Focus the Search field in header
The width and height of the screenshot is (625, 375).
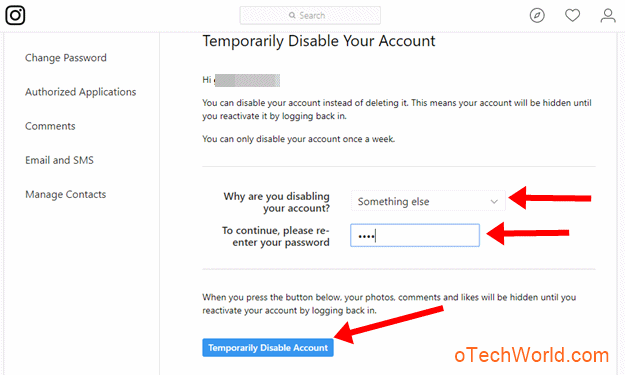click(310, 16)
